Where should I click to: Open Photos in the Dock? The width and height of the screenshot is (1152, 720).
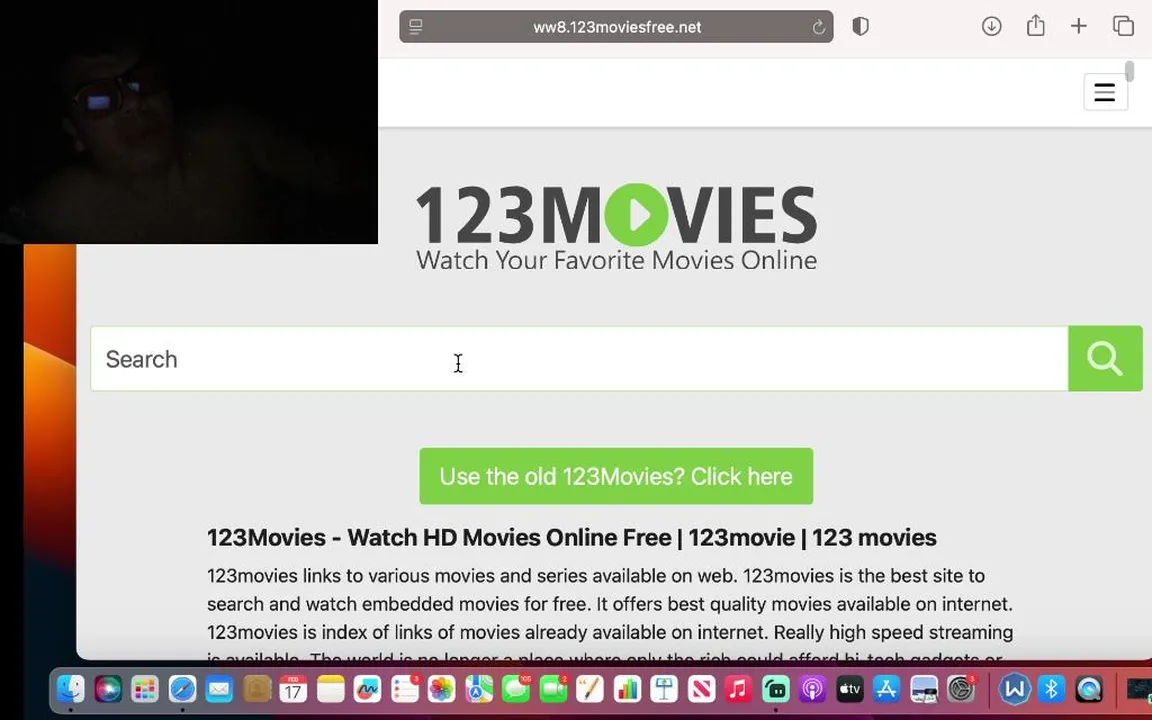(442, 689)
